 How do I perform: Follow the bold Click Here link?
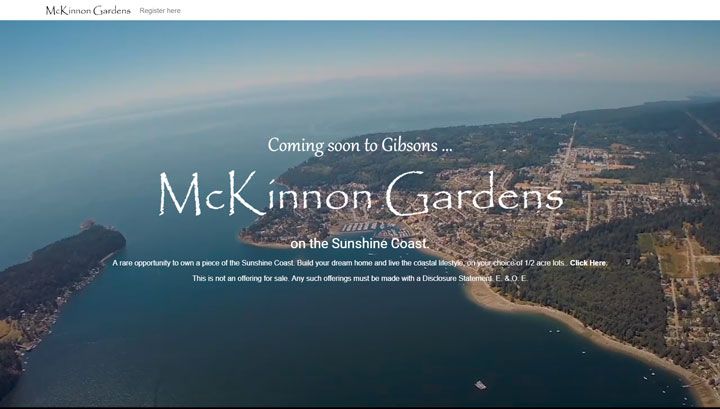pos(588,263)
